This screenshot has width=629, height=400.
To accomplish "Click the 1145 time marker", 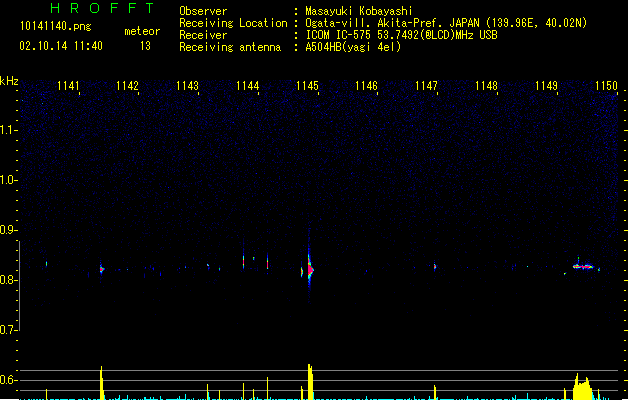I will (x=307, y=86).
